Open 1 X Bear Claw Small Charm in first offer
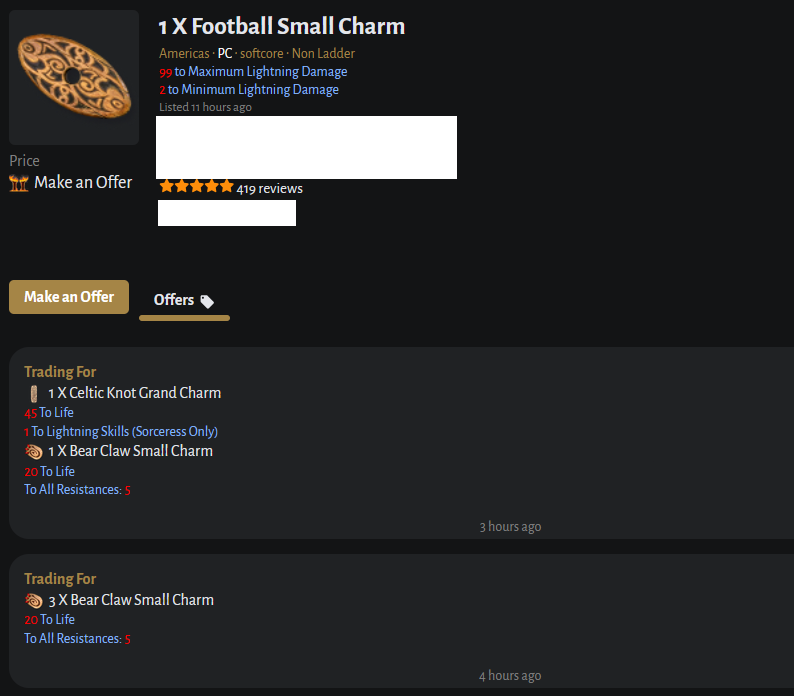 click(131, 451)
